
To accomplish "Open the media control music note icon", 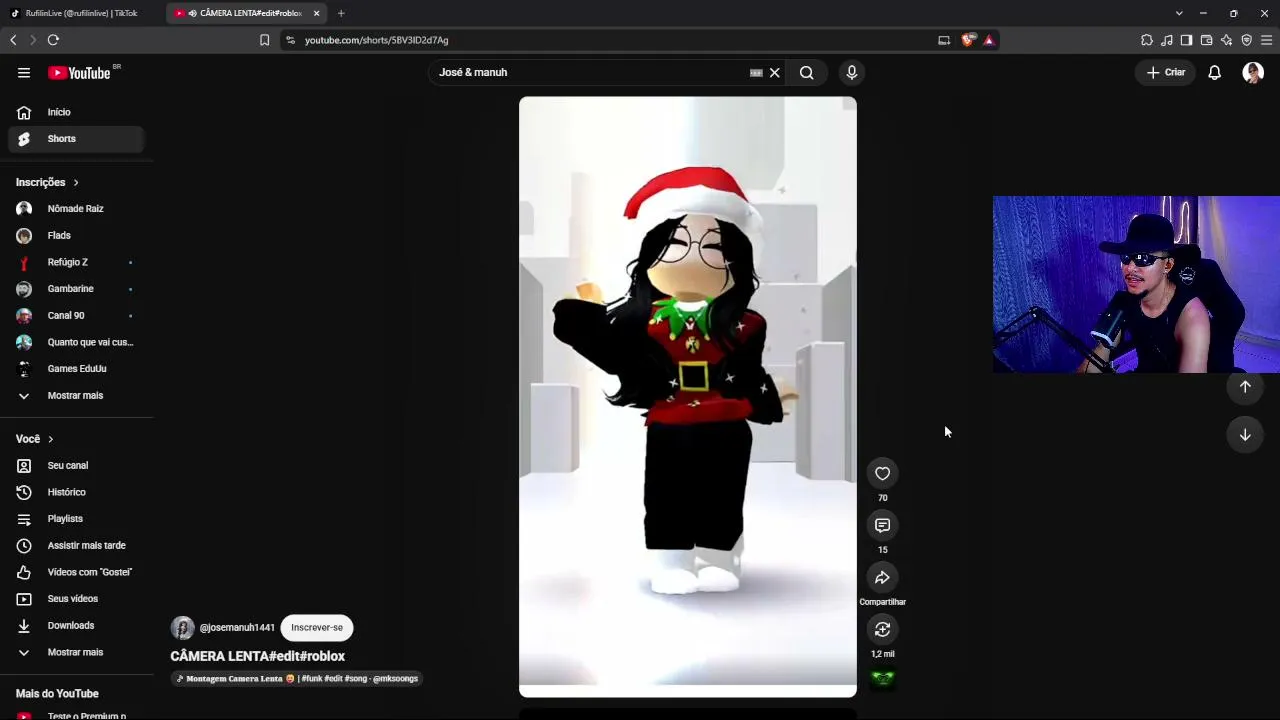I will point(1167,40).
